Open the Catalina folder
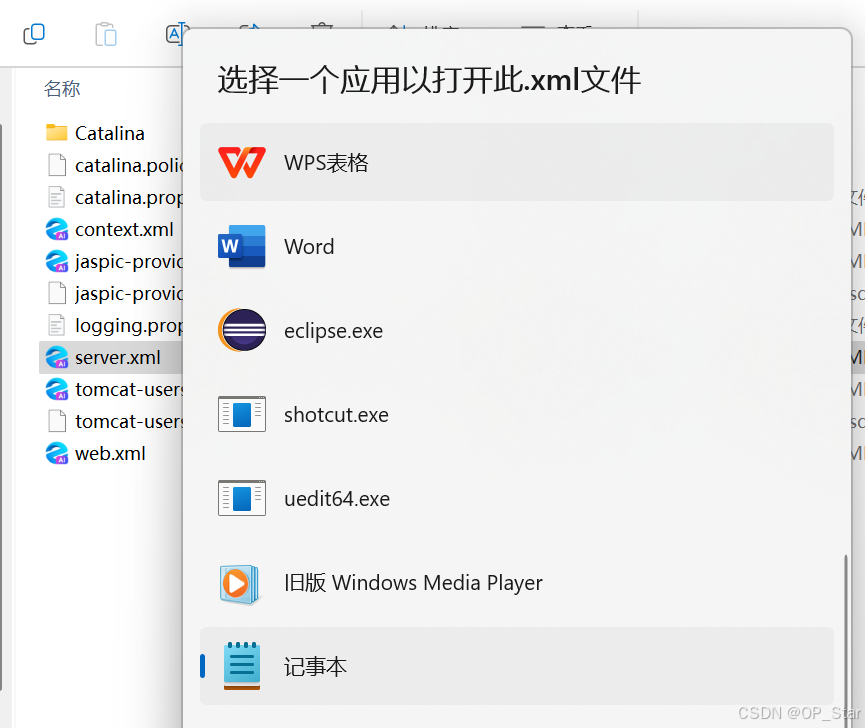 pos(110,133)
